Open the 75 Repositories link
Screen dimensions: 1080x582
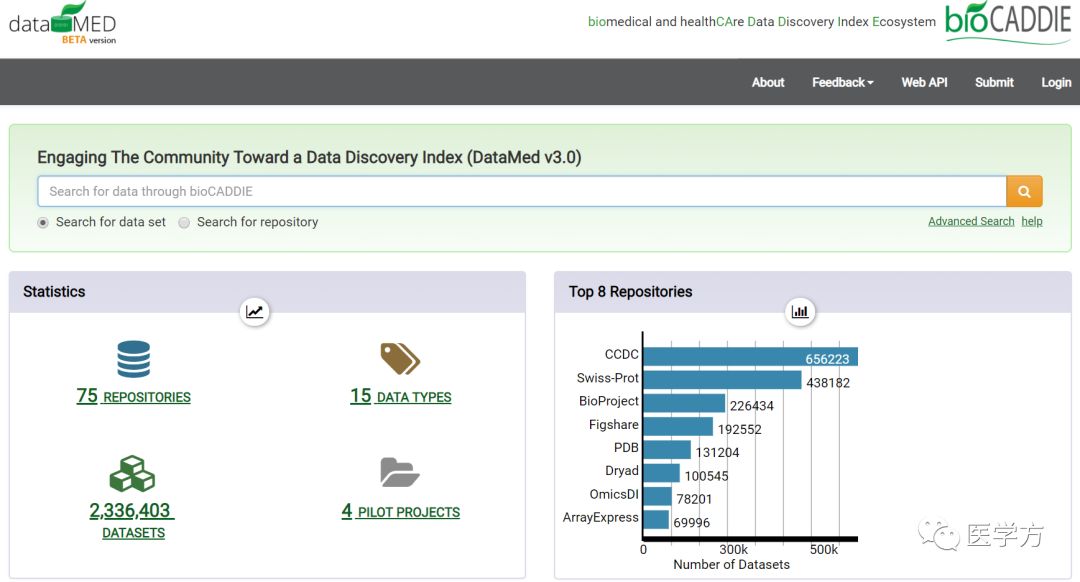click(133, 397)
